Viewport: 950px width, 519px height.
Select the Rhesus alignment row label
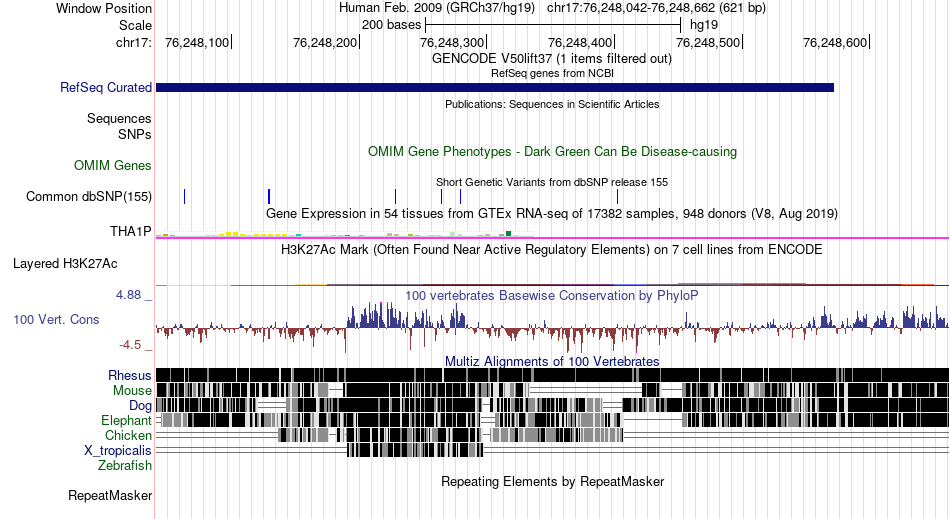coord(130,375)
